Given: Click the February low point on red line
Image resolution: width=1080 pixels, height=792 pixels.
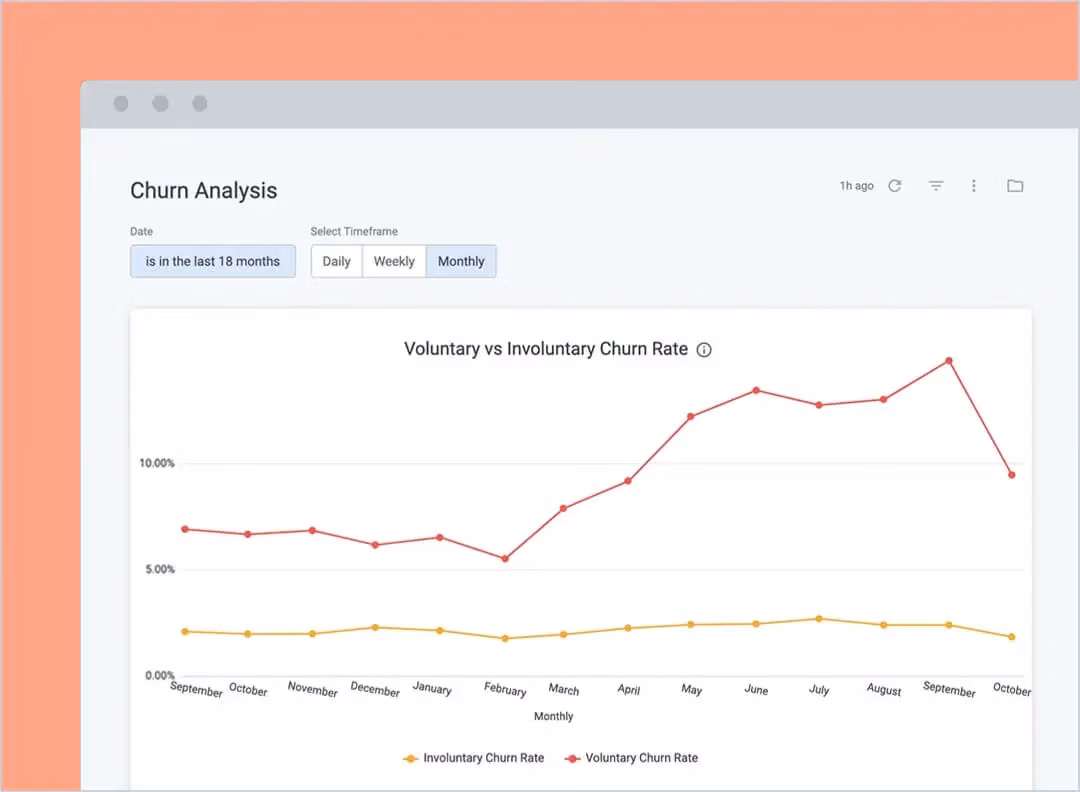Looking at the screenshot, I should click(505, 559).
